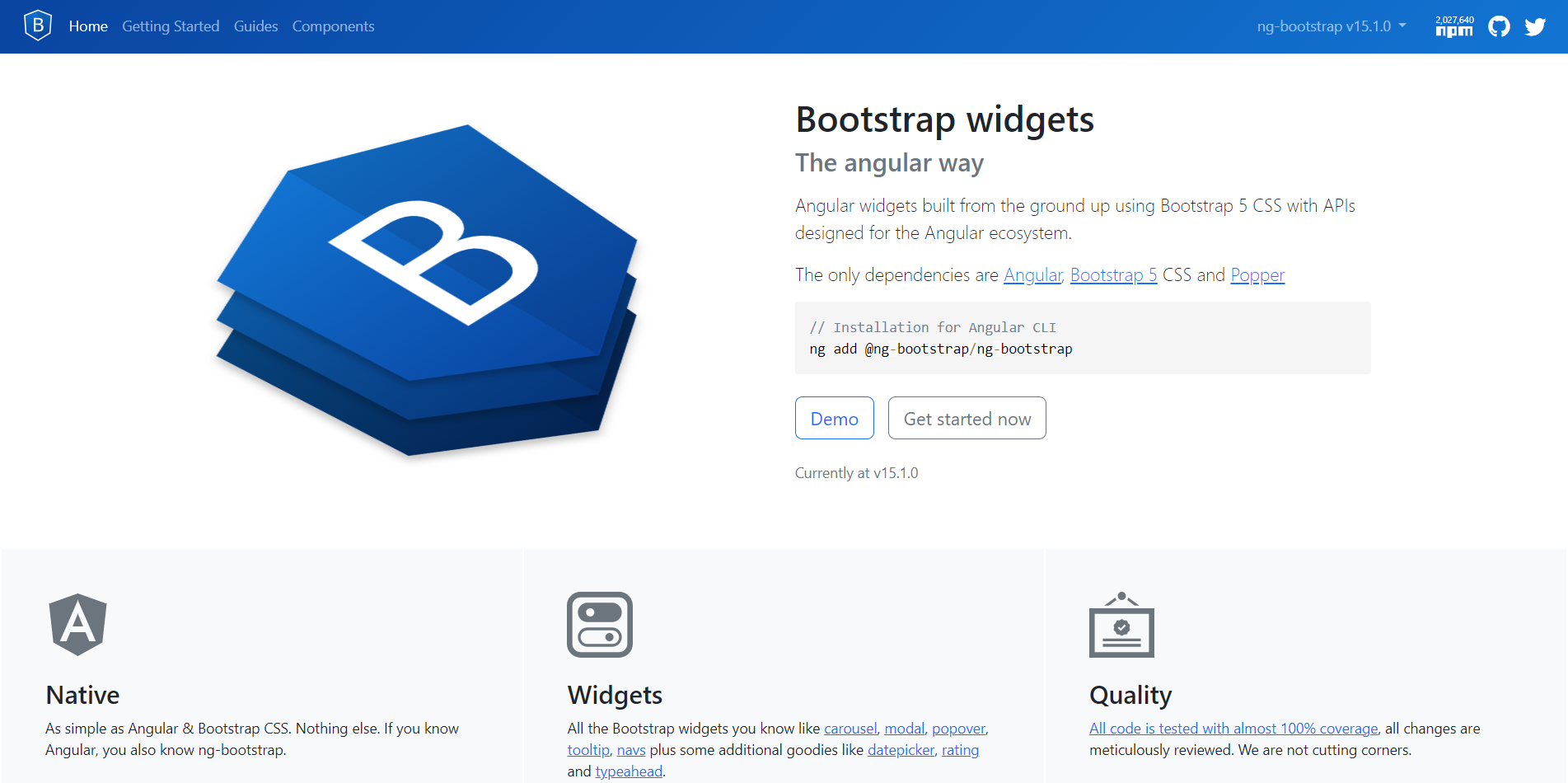Click the toggle switches Widgets icon
1568x783 pixels.
(600, 625)
